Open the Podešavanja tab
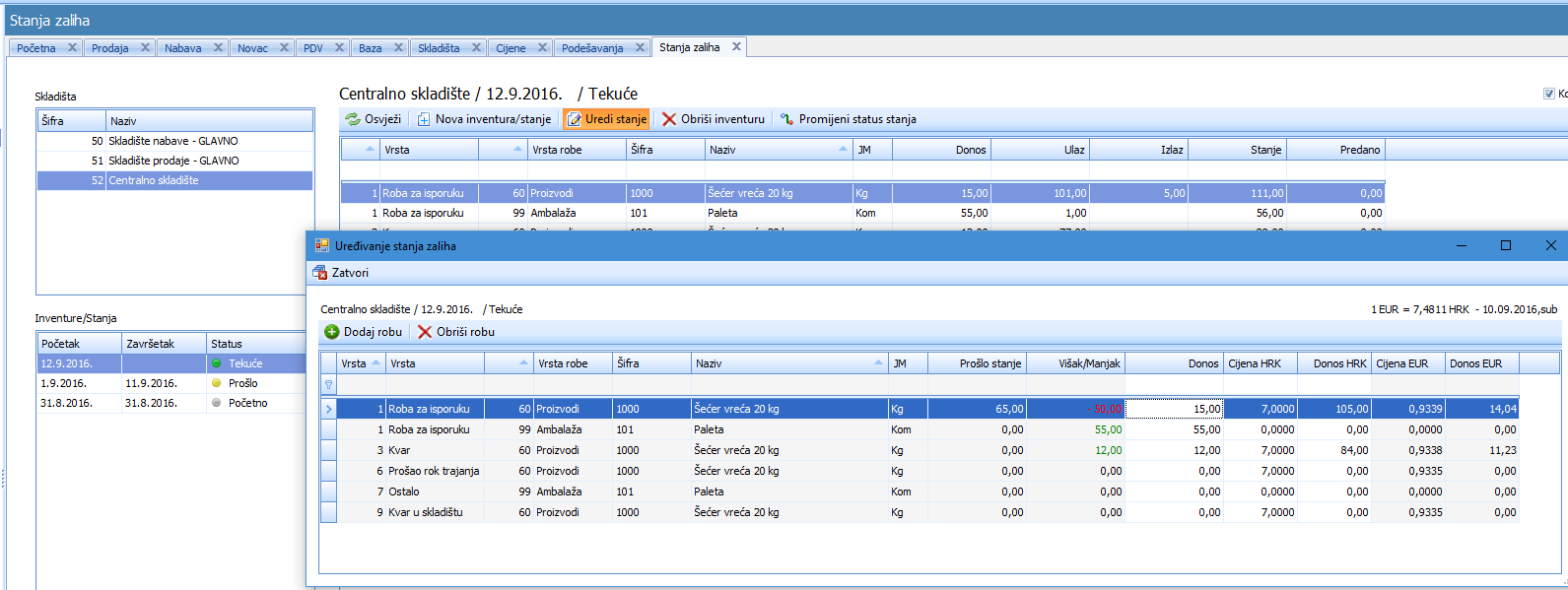 coord(592,47)
